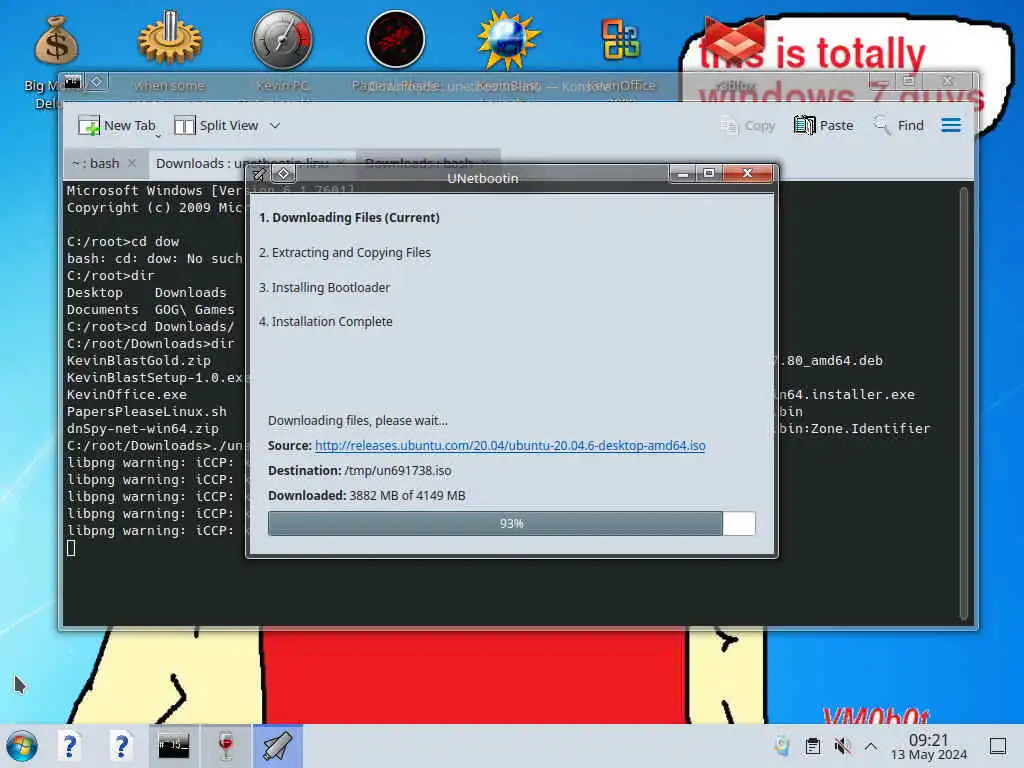Viewport: 1024px width, 768px height.
Task: Close the UNetbootin window
Action: [748, 174]
